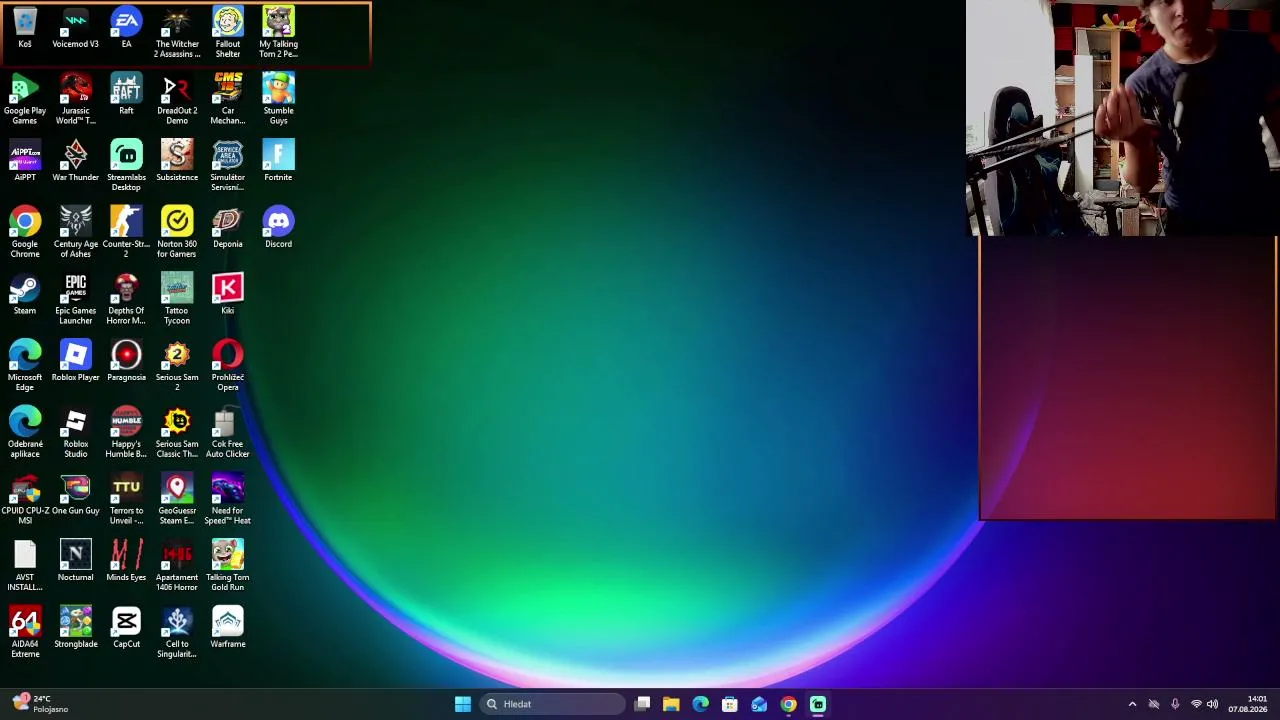
Task: Click the Need for Speed Heat icon
Action: coord(228,500)
